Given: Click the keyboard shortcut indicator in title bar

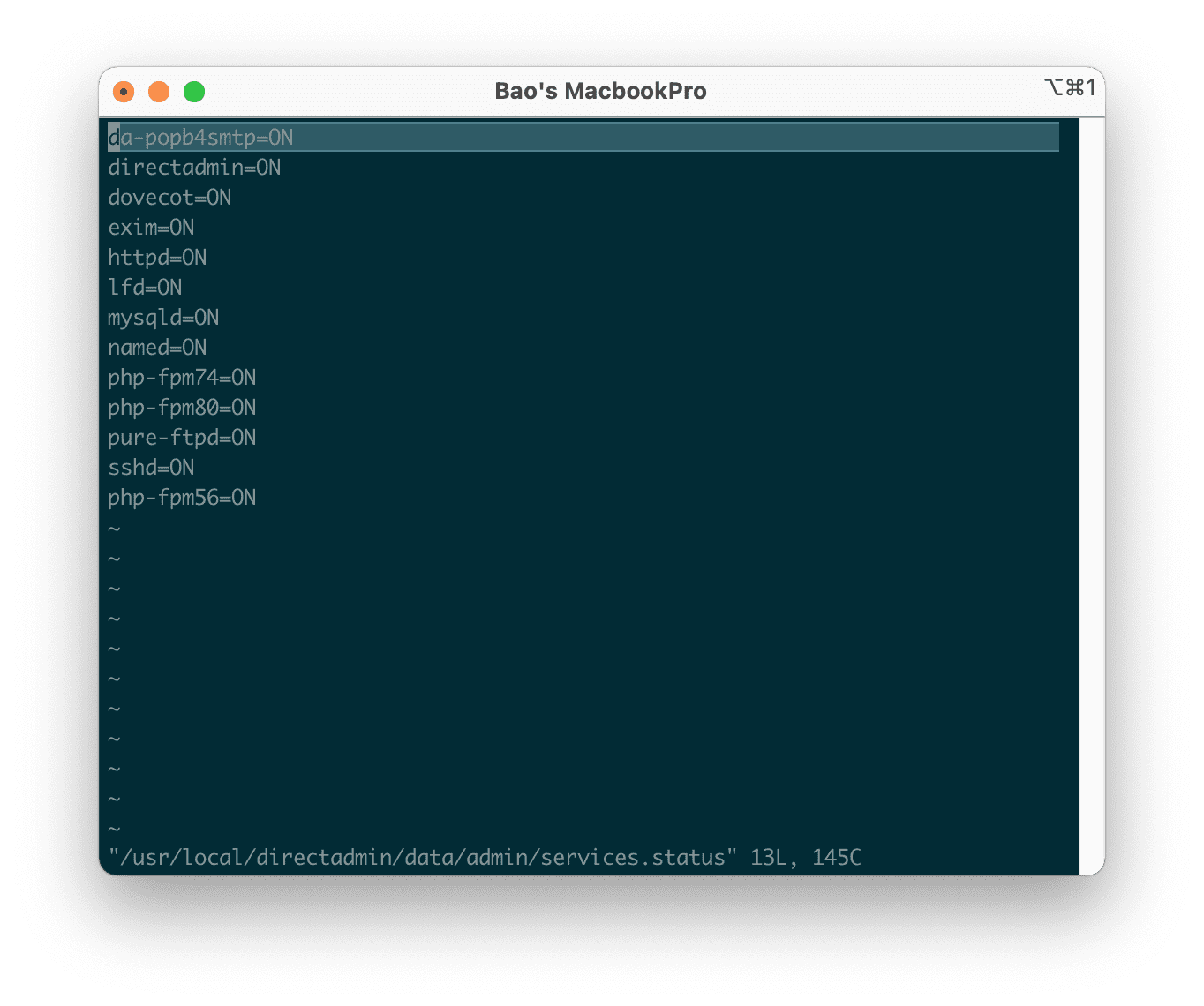Looking at the screenshot, I should pyautogui.click(x=1069, y=87).
